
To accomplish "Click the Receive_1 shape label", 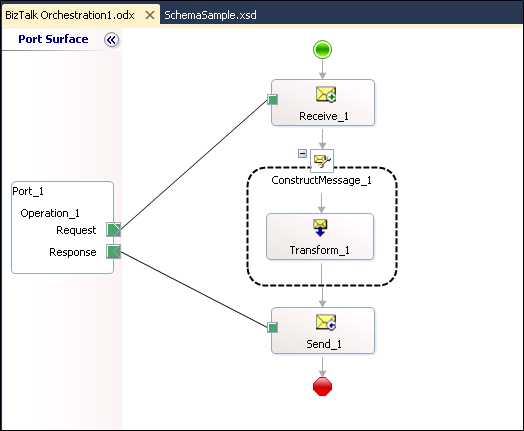I will pos(323,116).
